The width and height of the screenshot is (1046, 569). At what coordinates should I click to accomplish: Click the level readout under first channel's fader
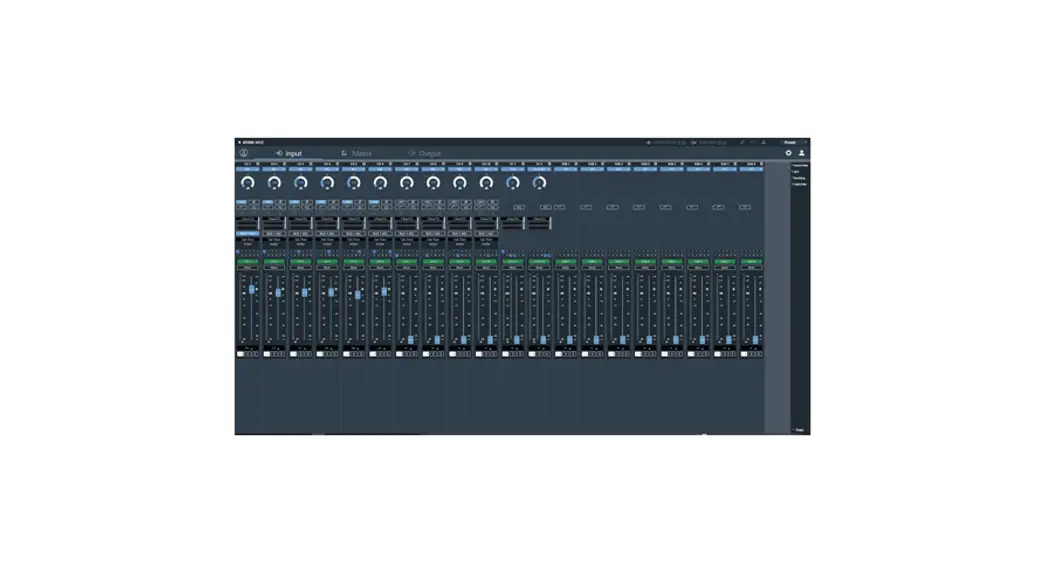point(247,348)
